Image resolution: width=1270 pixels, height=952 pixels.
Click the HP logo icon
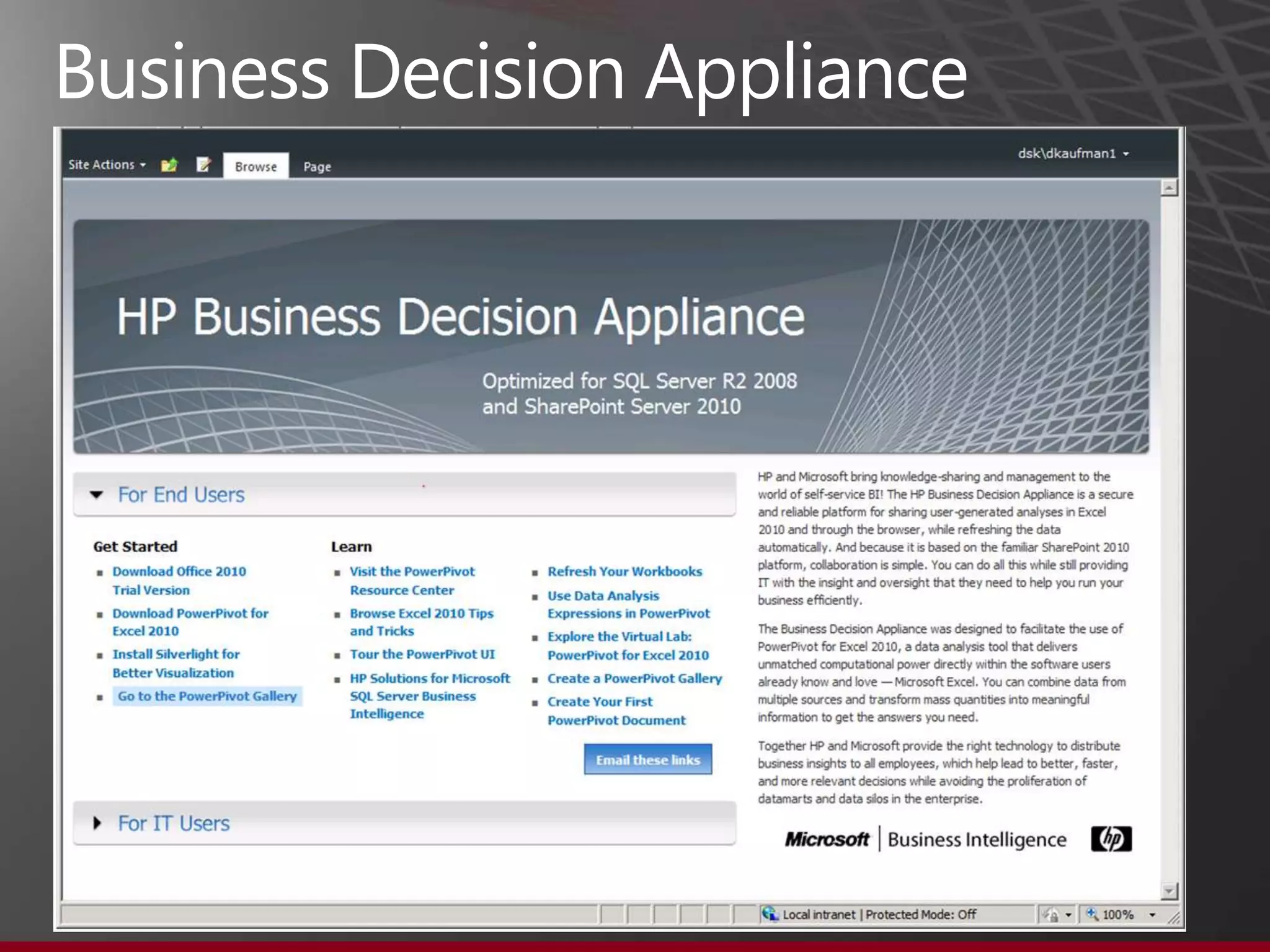(1111, 839)
